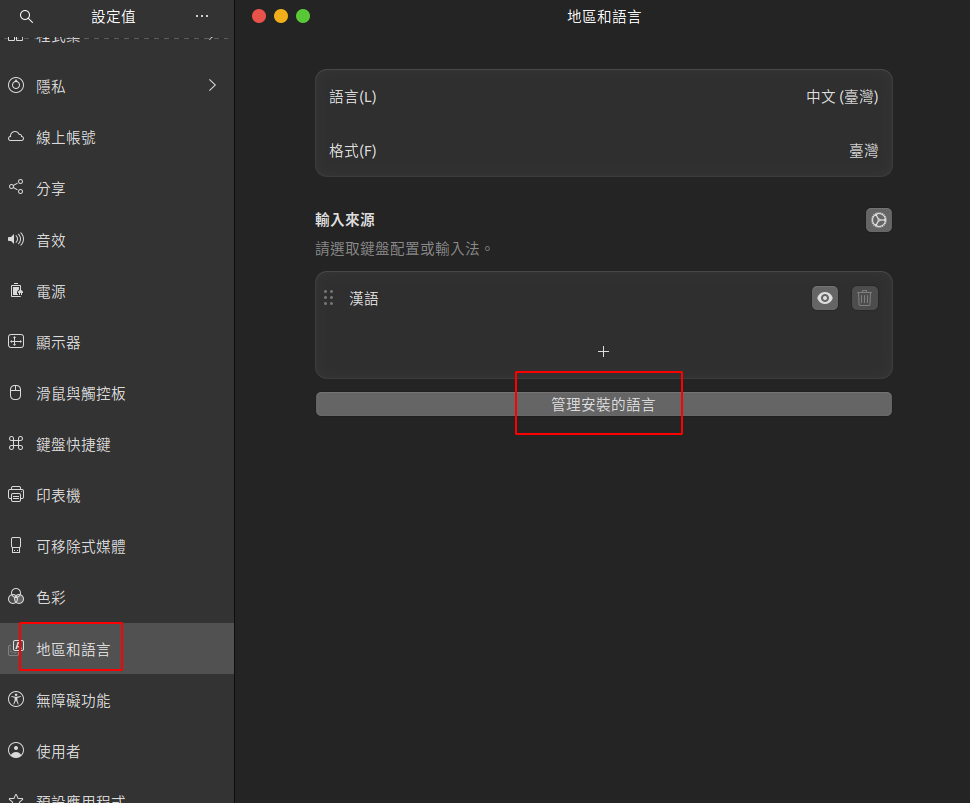Click the input source options gear button
The width and height of the screenshot is (970, 803).
point(878,220)
